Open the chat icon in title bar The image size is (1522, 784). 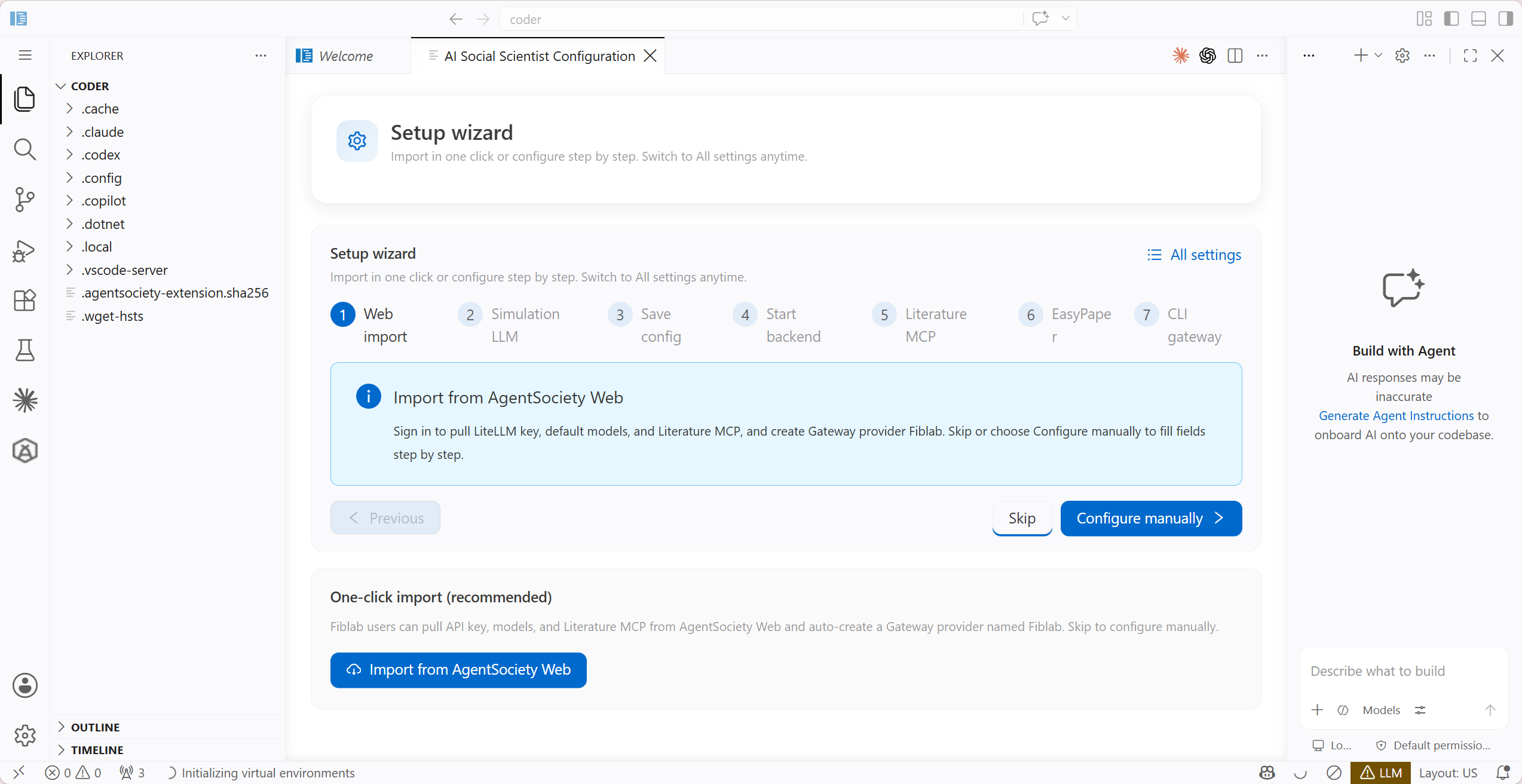1040,19
